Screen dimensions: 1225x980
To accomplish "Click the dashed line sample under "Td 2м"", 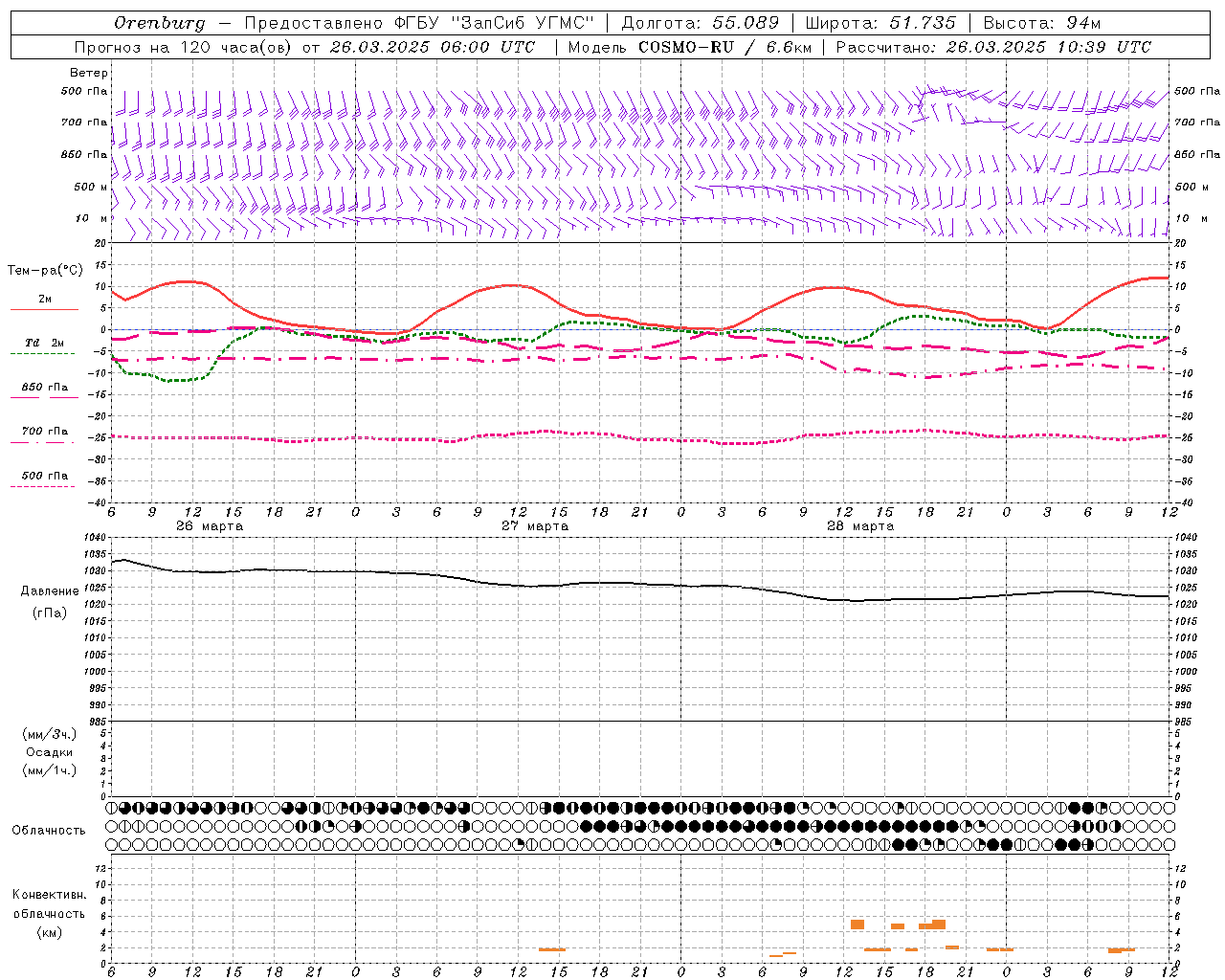I will [x=43, y=354].
